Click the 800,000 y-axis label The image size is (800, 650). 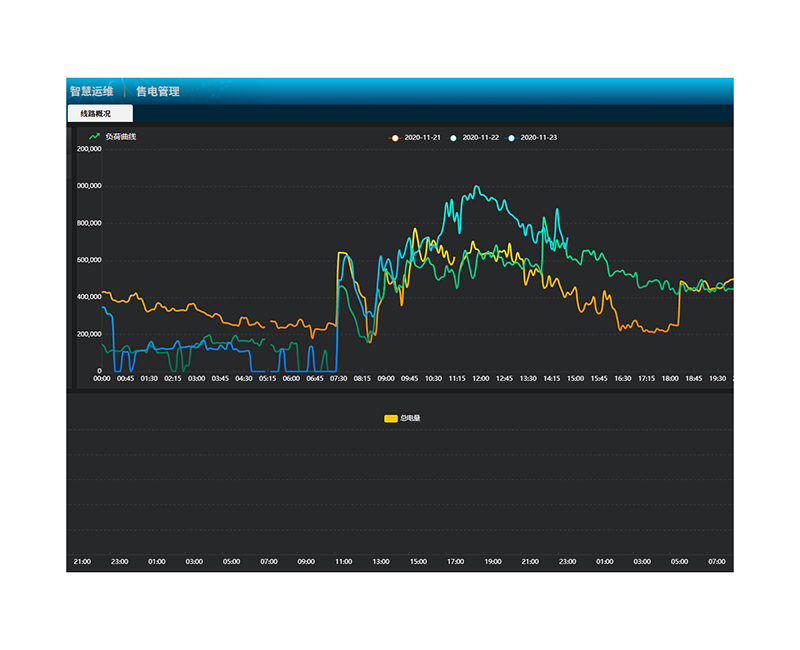(88, 223)
